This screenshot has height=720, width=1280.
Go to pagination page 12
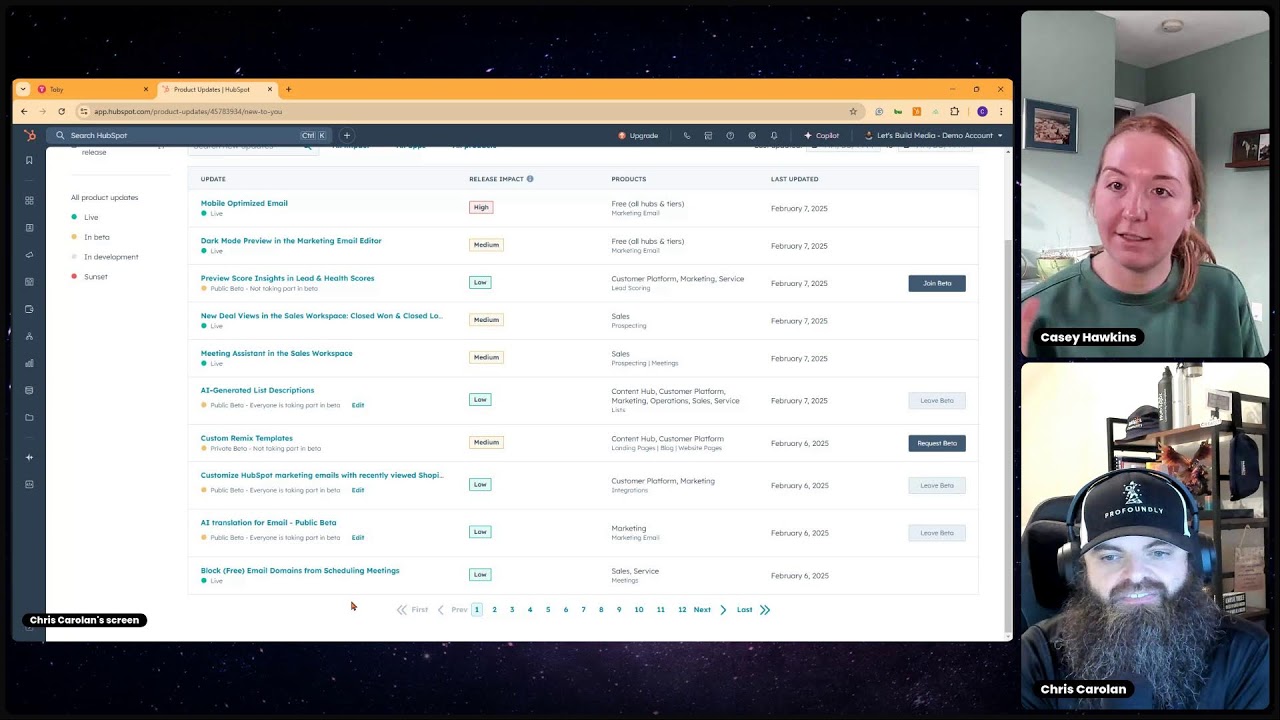click(682, 609)
